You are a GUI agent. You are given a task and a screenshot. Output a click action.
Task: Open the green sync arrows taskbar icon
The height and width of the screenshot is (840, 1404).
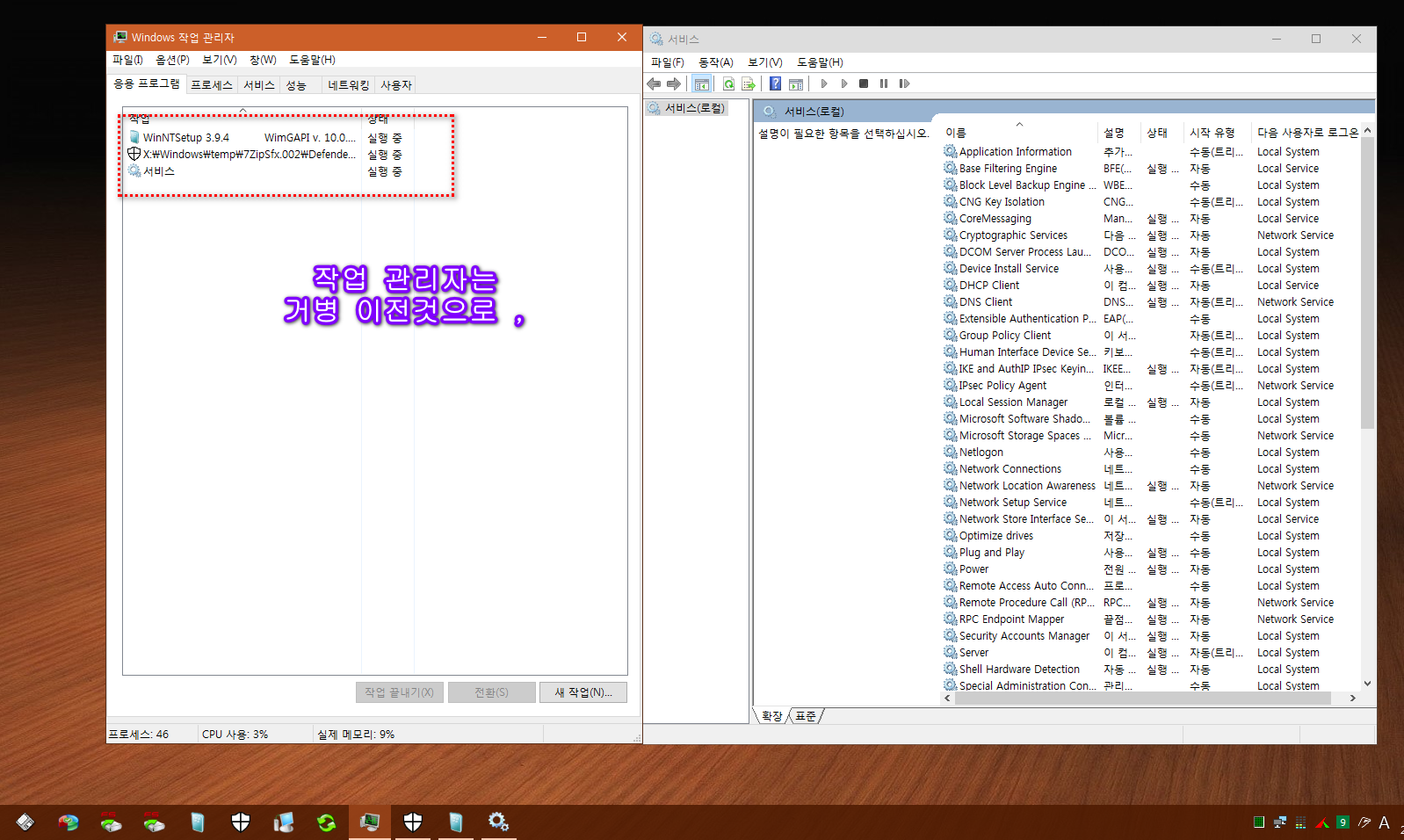pos(327,822)
